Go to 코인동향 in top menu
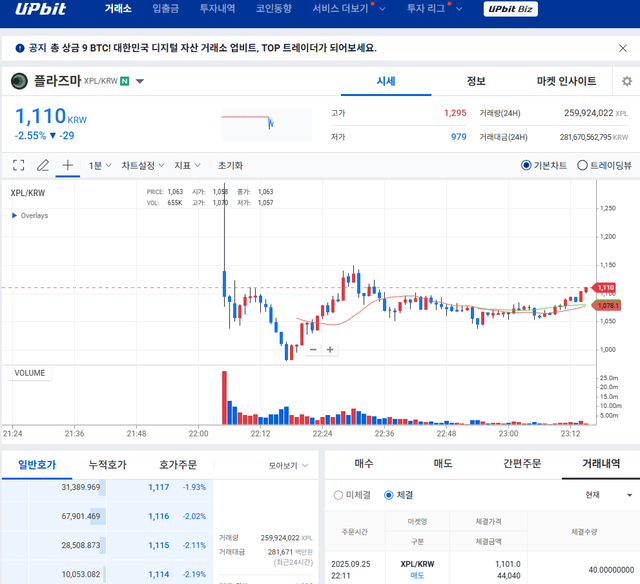 [273, 9]
